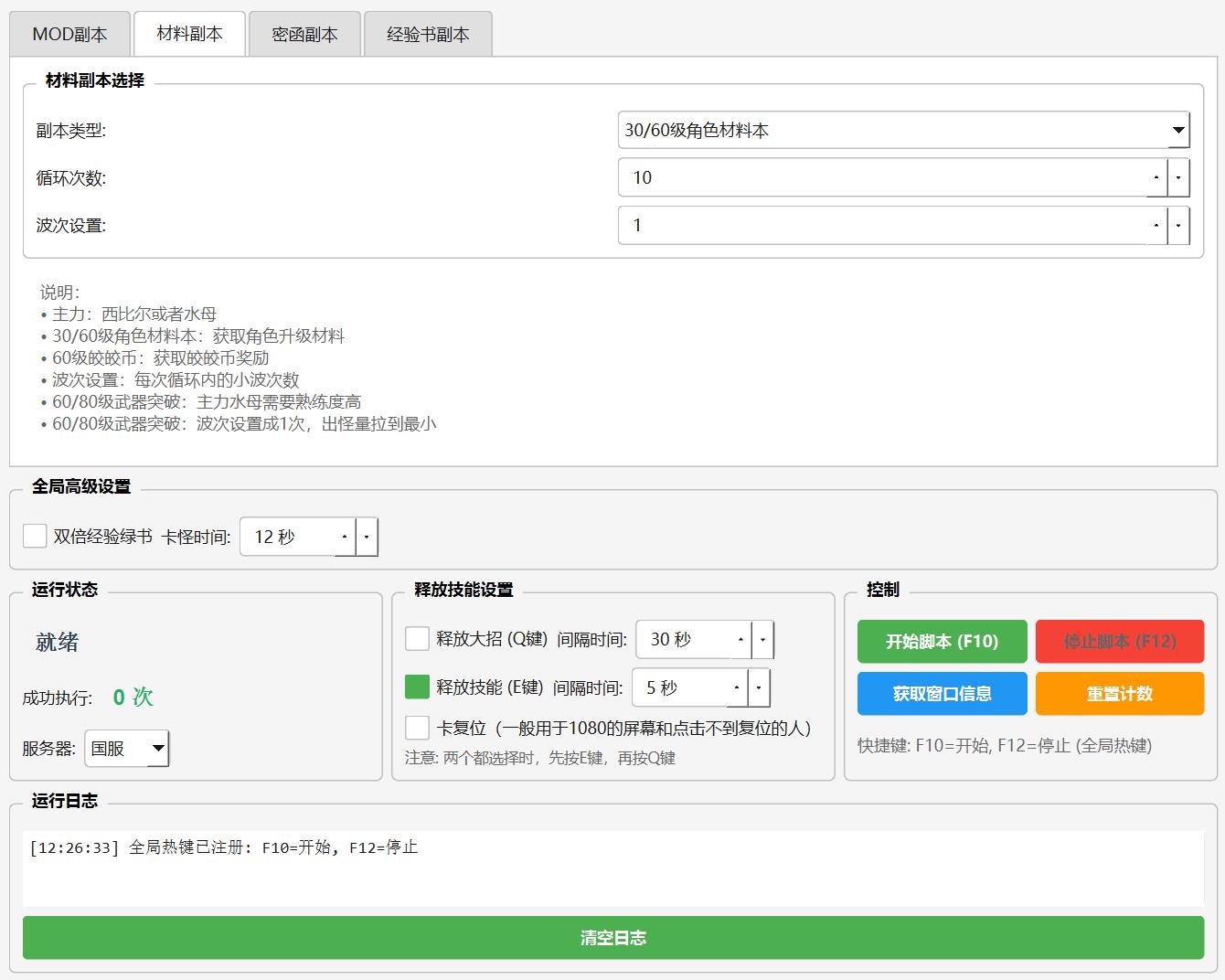The width and height of the screenshot is (1225, 980).
Task: Expand the 服务器 dropdown showing 国服
Action: pyautogui.click(x=158, y=749)
